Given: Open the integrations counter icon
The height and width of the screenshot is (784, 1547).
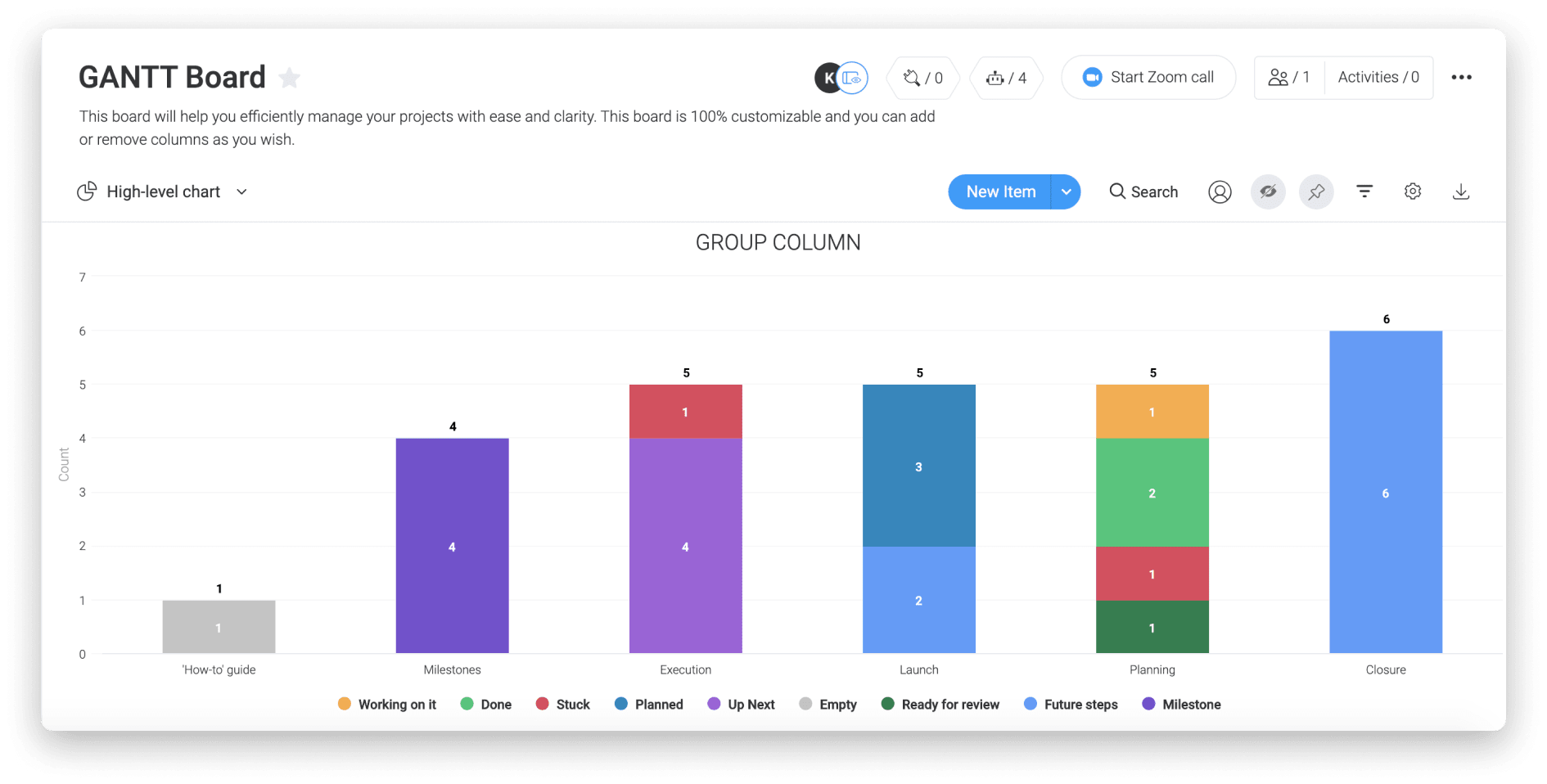Looking at the screenshot, I should point(922,78).
